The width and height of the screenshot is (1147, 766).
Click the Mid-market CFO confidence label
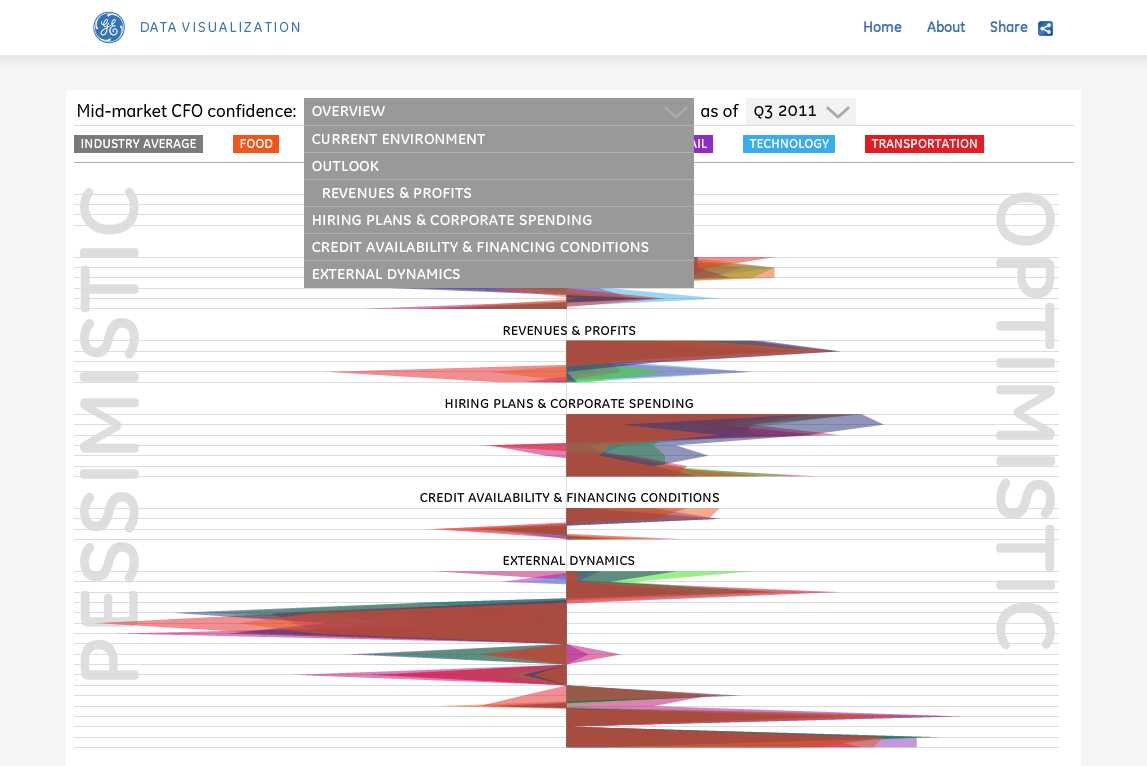(x=187, y=111)
